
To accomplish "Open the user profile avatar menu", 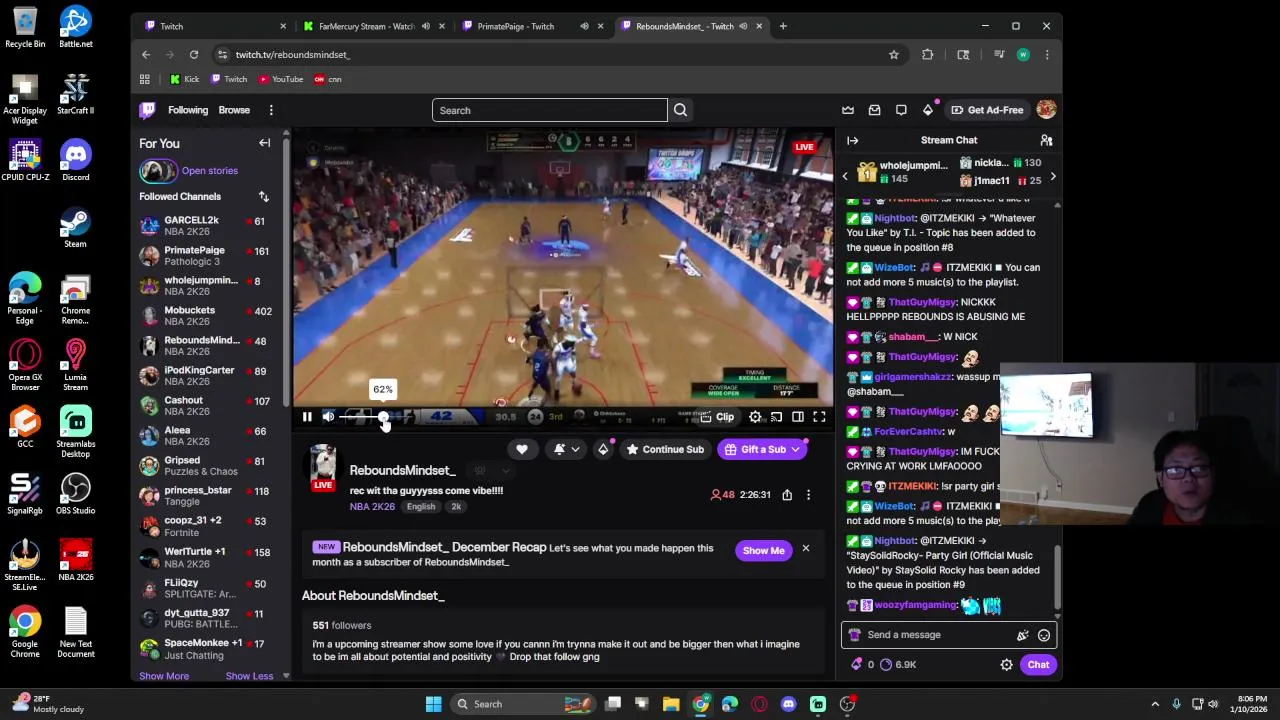I will point(1046,110).
